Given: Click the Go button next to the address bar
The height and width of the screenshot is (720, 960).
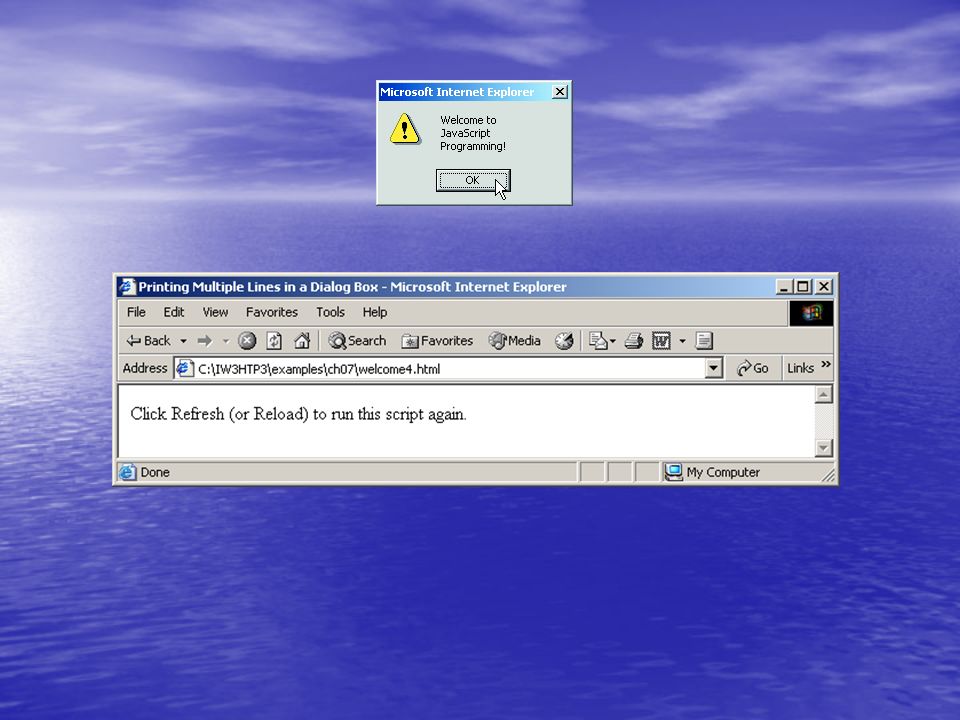Looking at the screenshot, I should coord(752,369).
